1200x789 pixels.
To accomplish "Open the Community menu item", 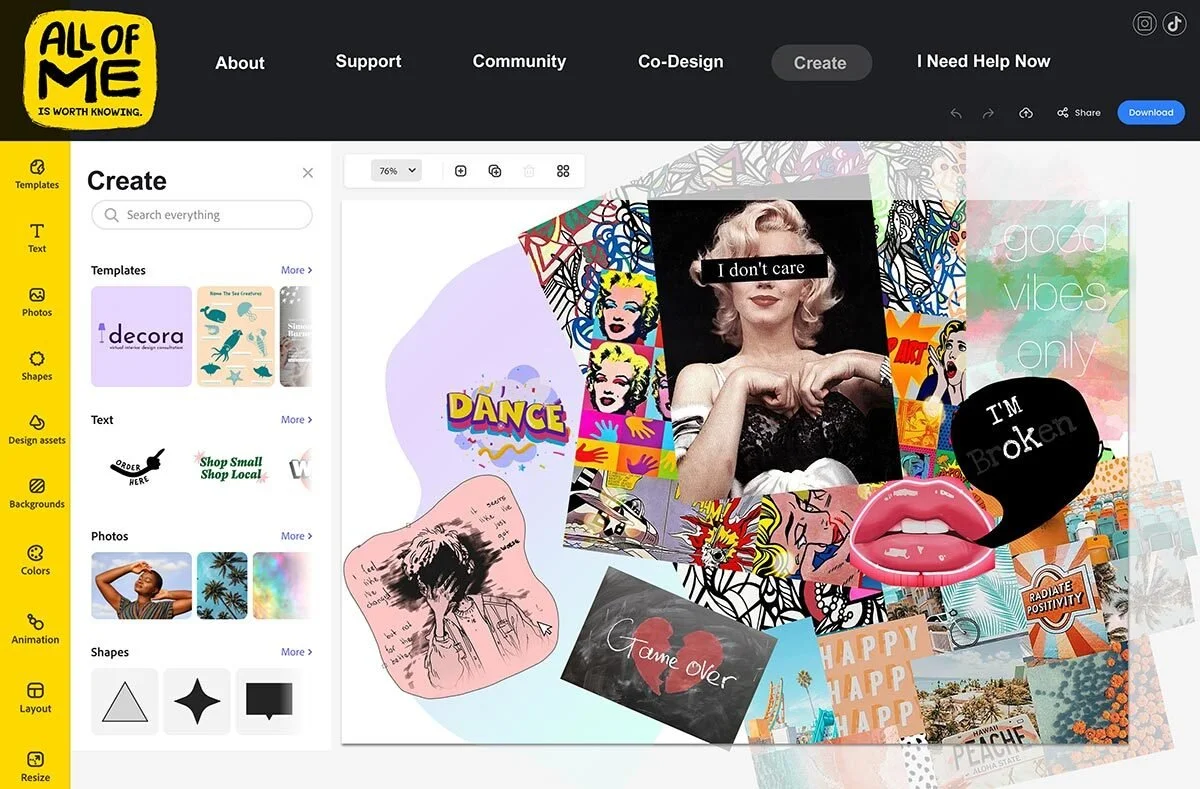I will tap(519, 62).
